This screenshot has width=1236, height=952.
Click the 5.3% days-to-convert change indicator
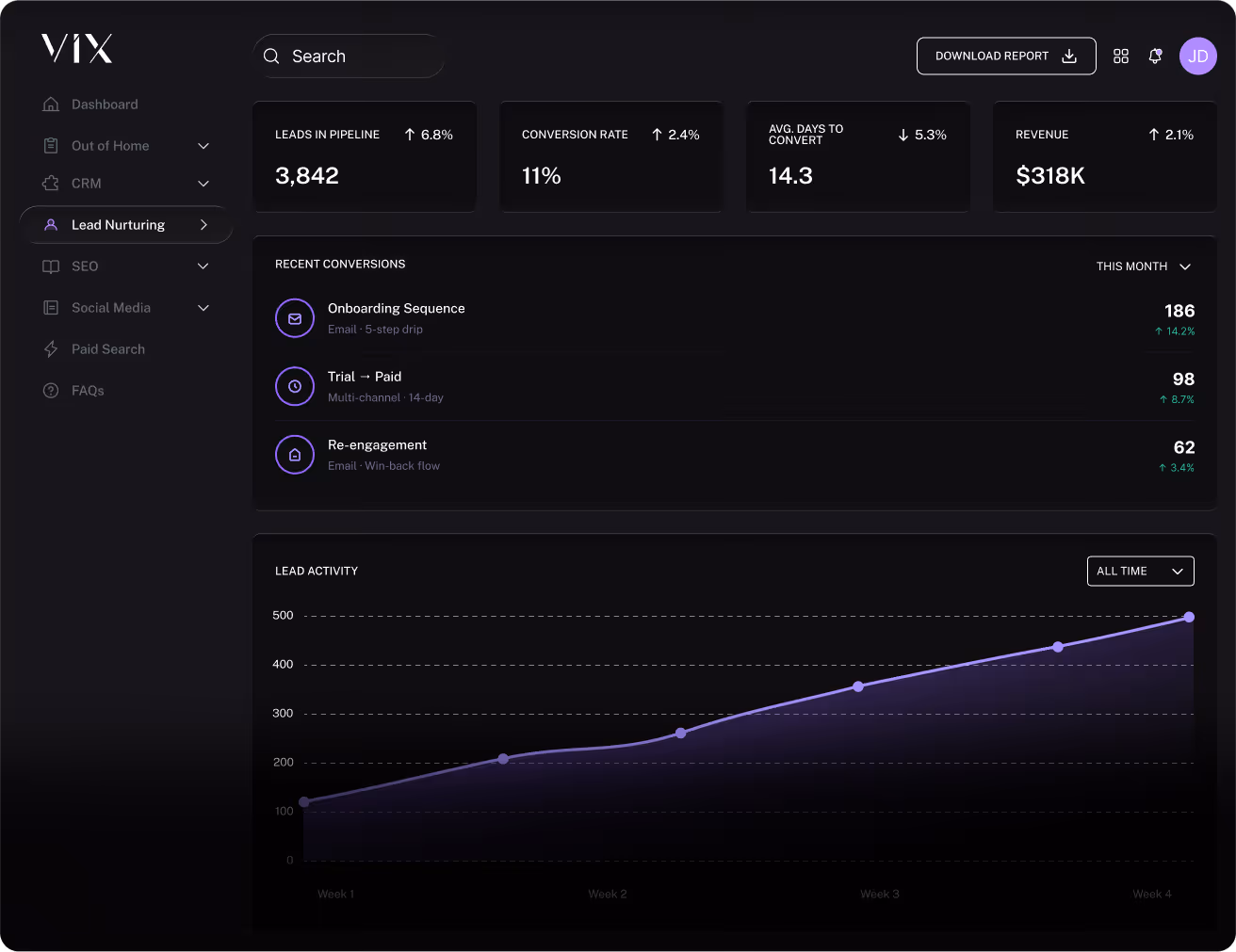(x=922, y=135)
